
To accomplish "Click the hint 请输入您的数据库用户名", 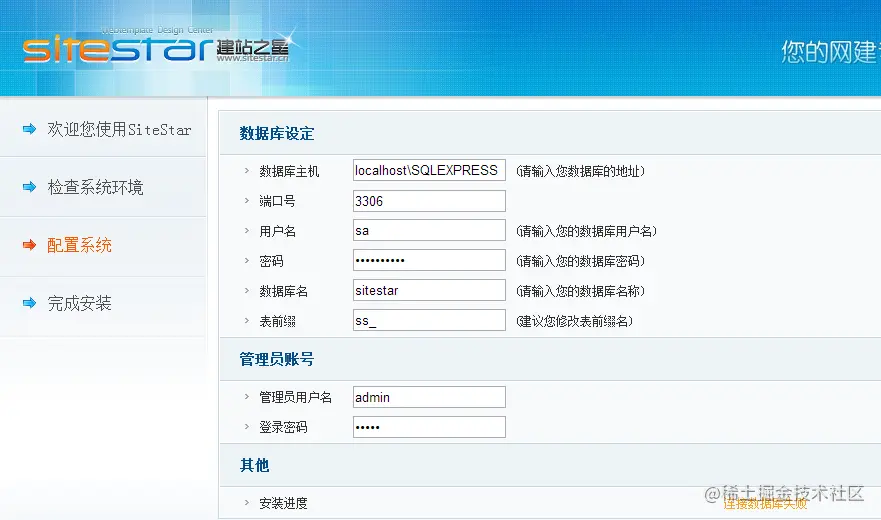I will pyautogui.click(x=587, y=231).
